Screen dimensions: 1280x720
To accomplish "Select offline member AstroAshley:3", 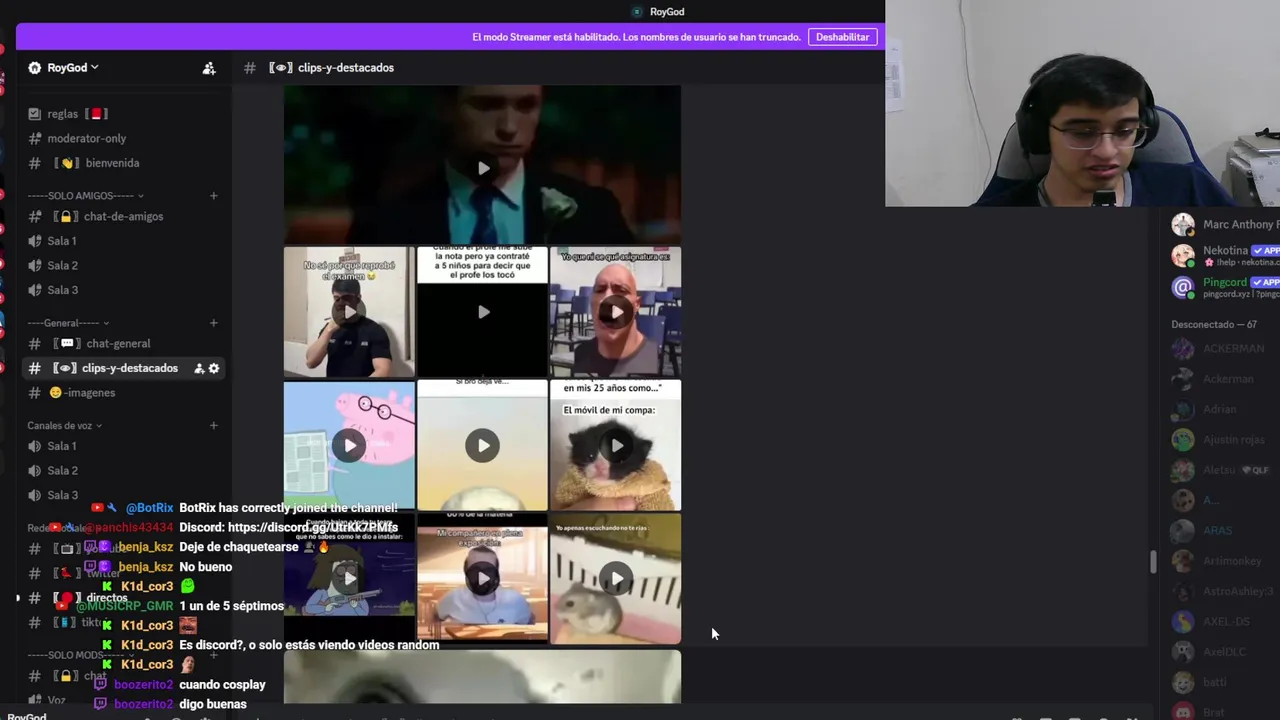I will [1225, 592].
